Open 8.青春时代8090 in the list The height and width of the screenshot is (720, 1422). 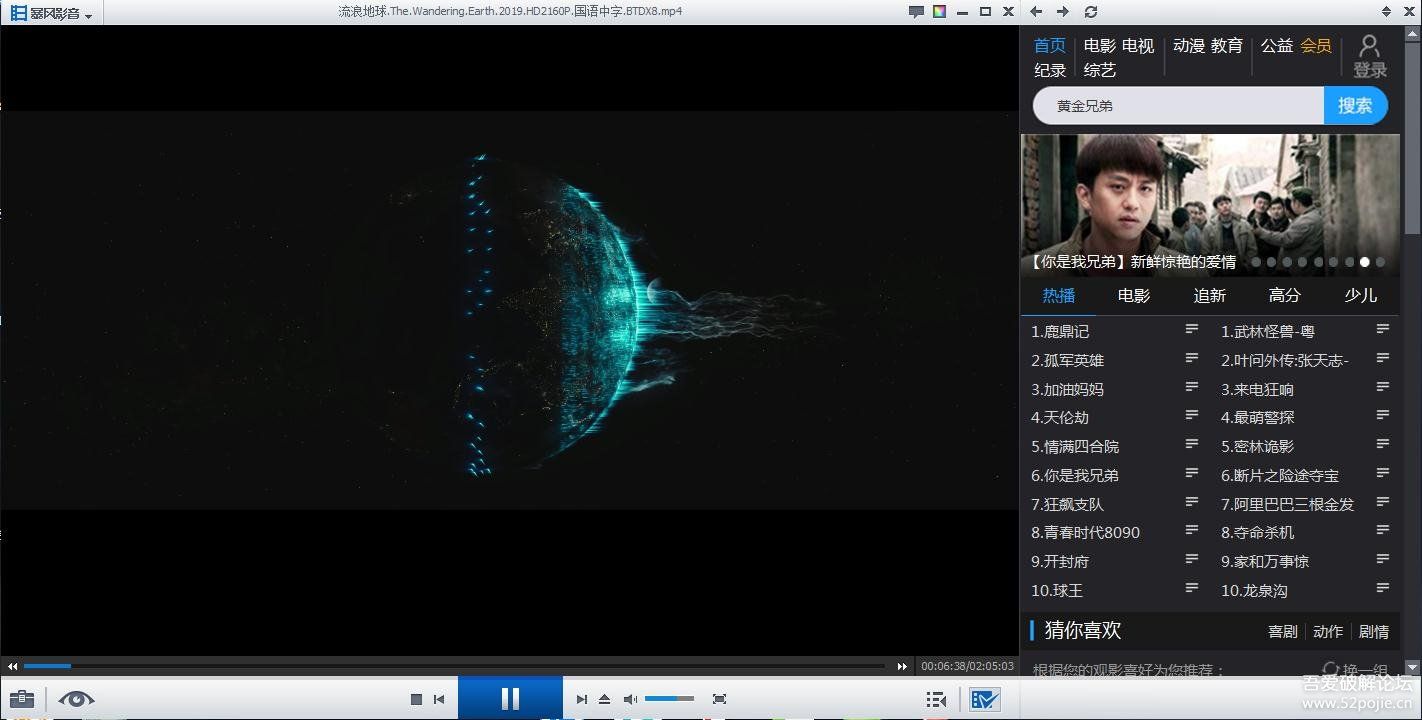[x=1086, y=533]
